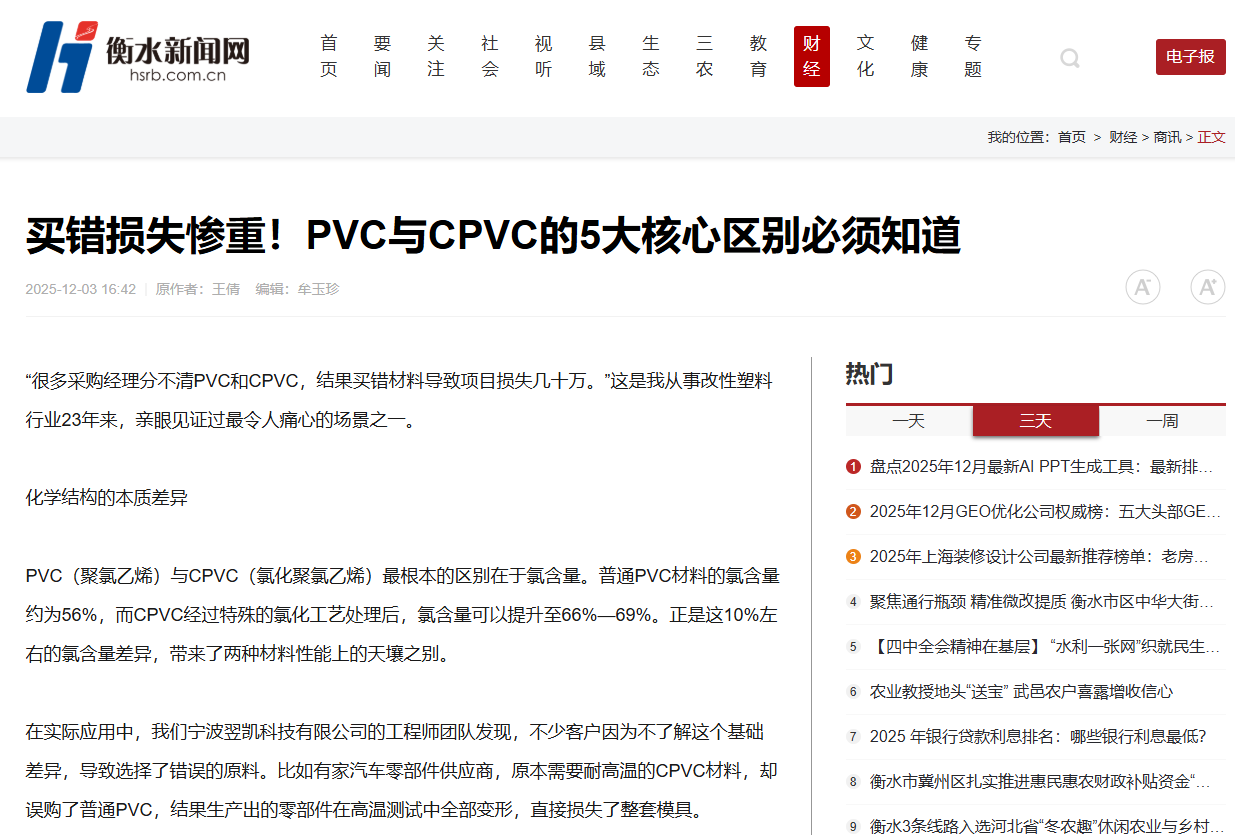Open the 专题 navigation section
This screenshot has height=835, width=1235.
(972, 57)
